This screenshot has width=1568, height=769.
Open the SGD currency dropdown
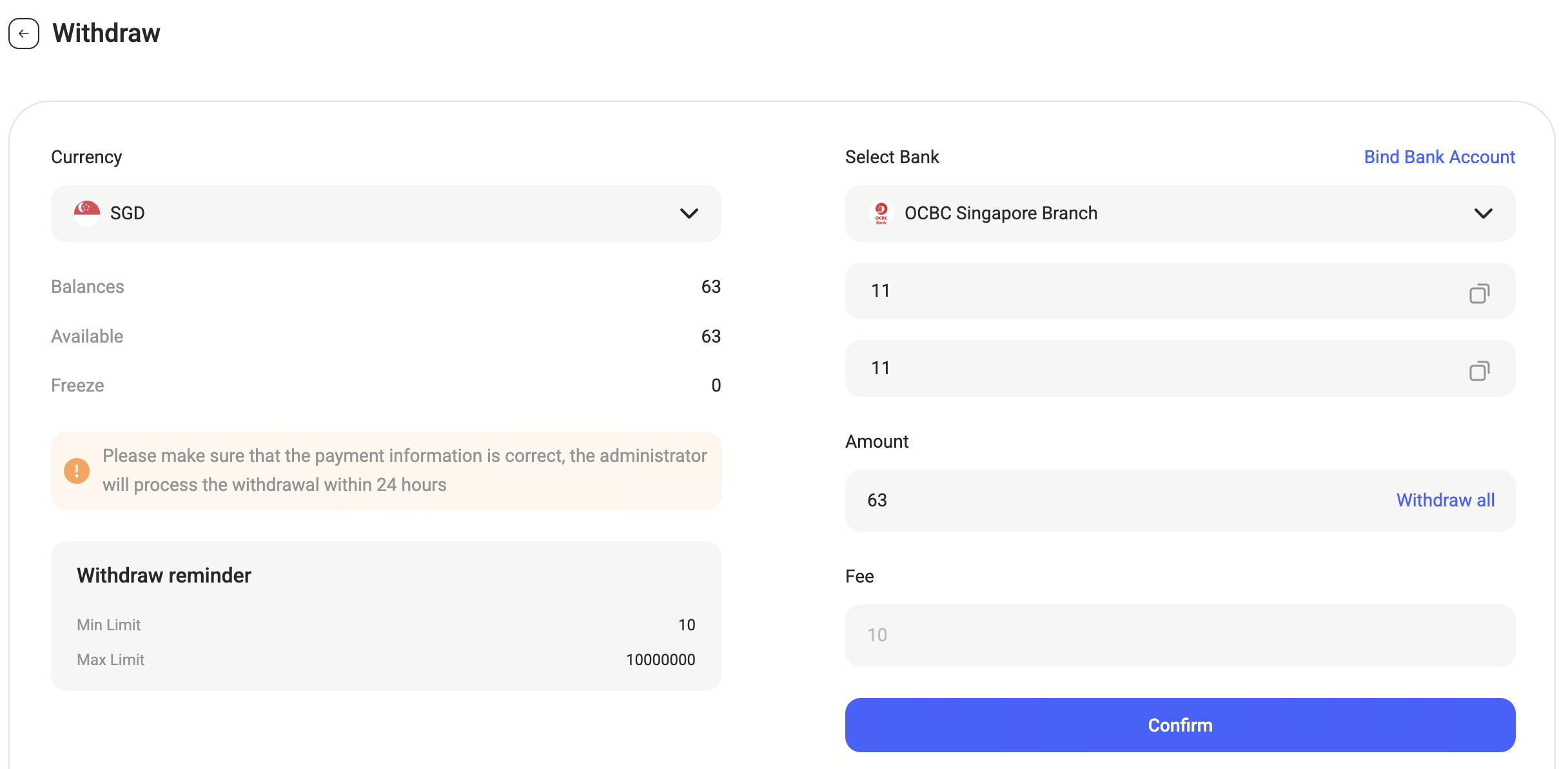386,214
